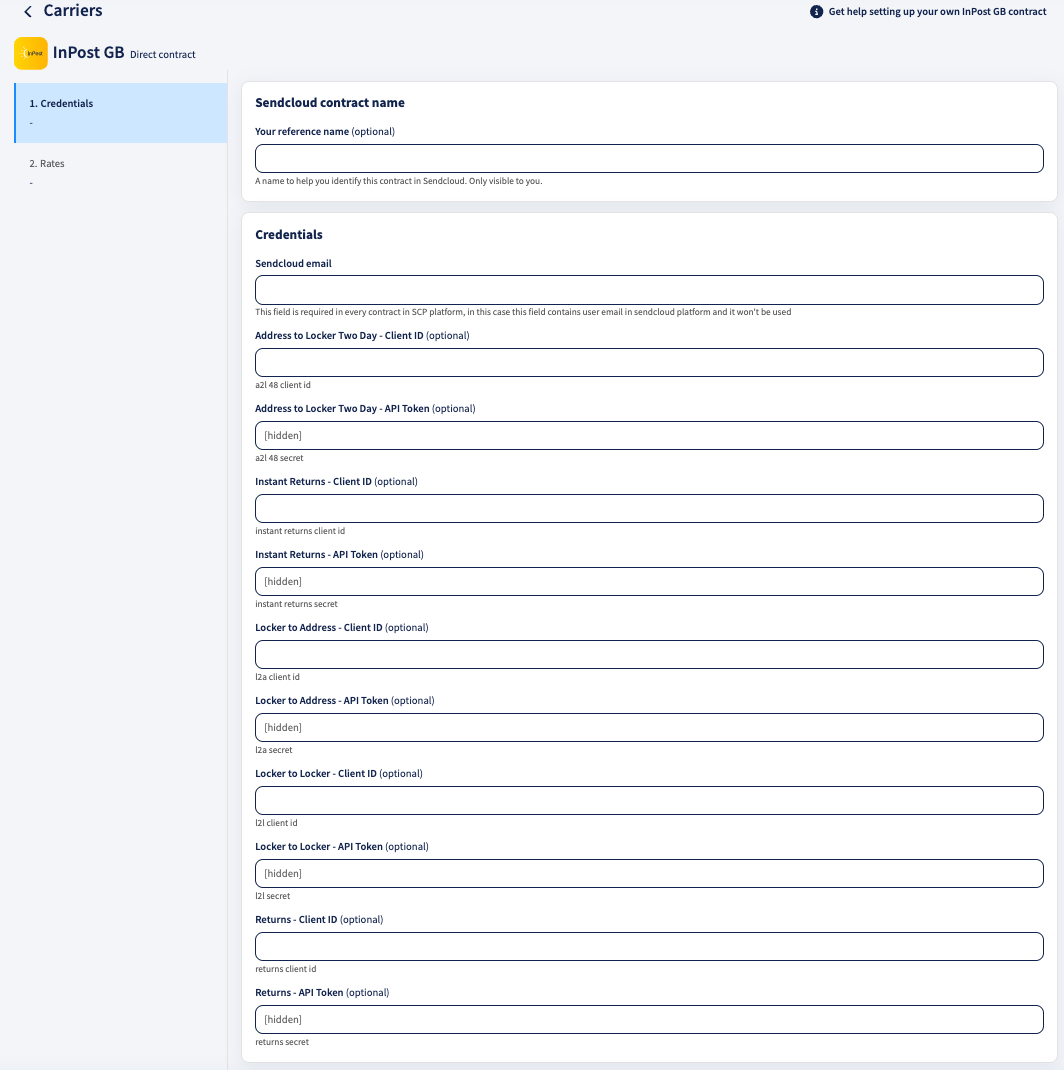Click the Returns API Token input

[x=649, y=1020]
